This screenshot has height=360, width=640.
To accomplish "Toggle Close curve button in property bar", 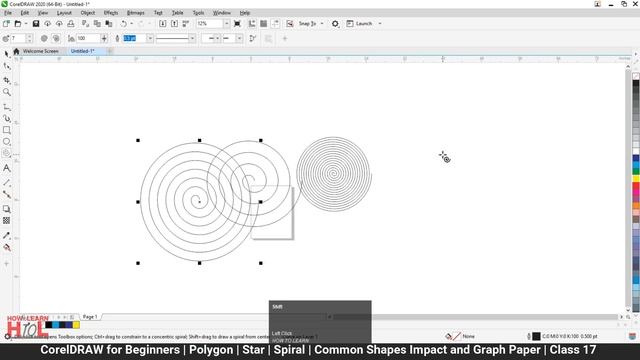I will [253, 38].
